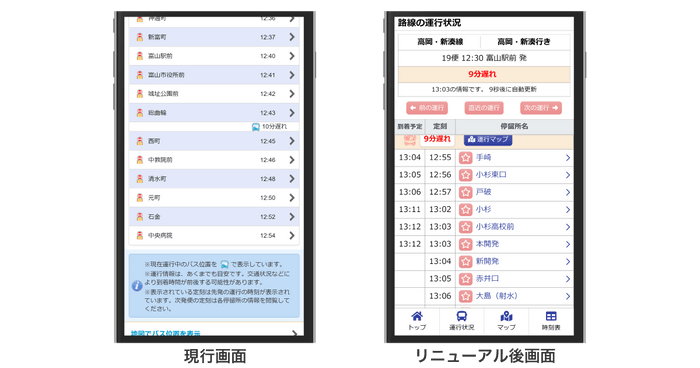Expand the 新富町 stop row chevron

coord(292,37)
